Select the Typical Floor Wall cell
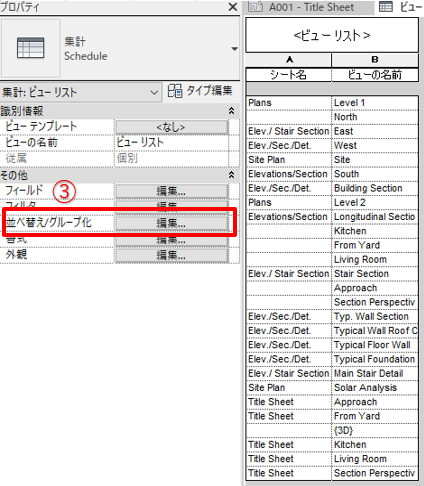The width and height of the screenshot is (424, 486). pos(375,345)
